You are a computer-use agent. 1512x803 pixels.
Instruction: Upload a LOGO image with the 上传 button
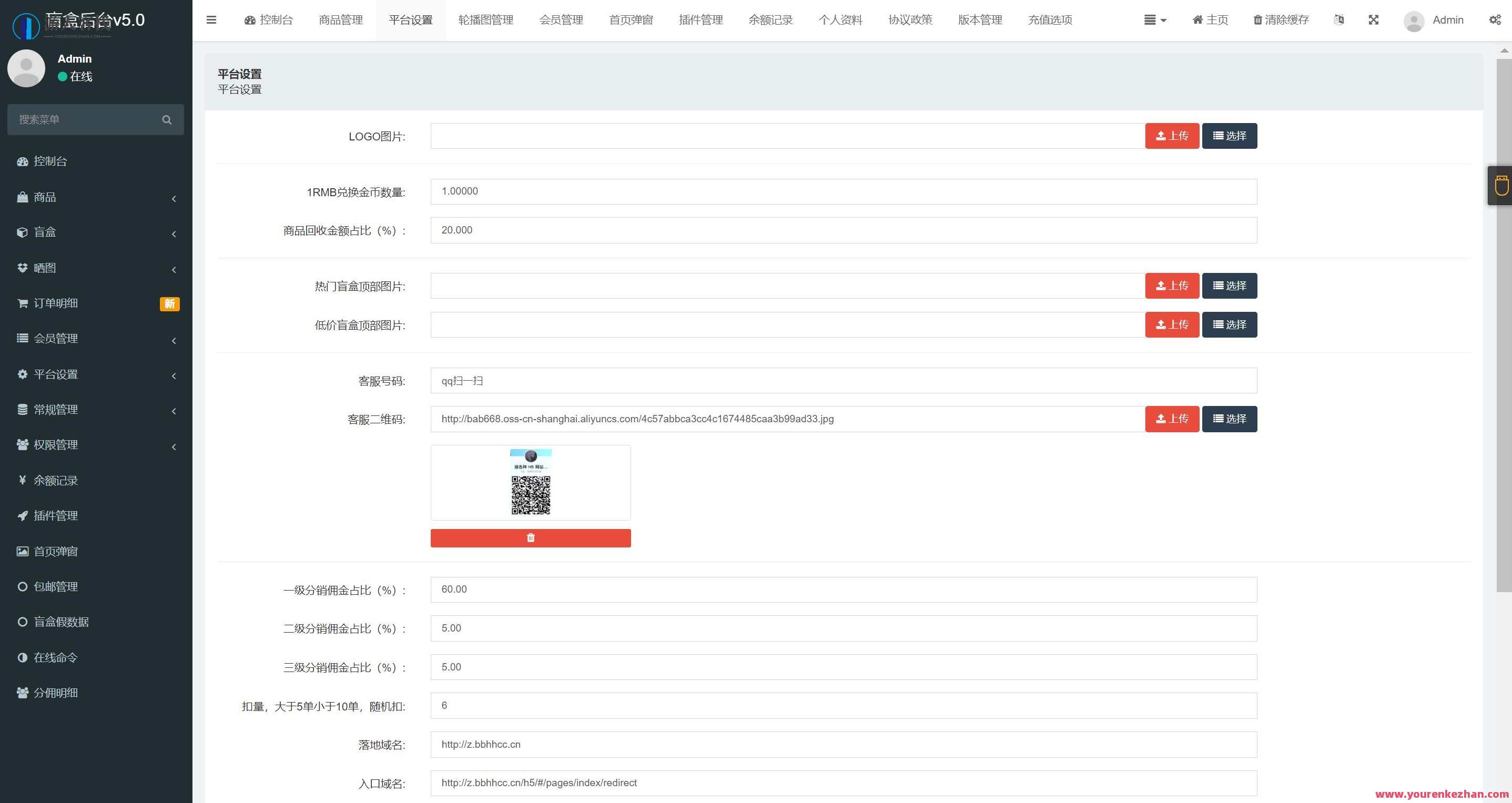click(1172, 136)
